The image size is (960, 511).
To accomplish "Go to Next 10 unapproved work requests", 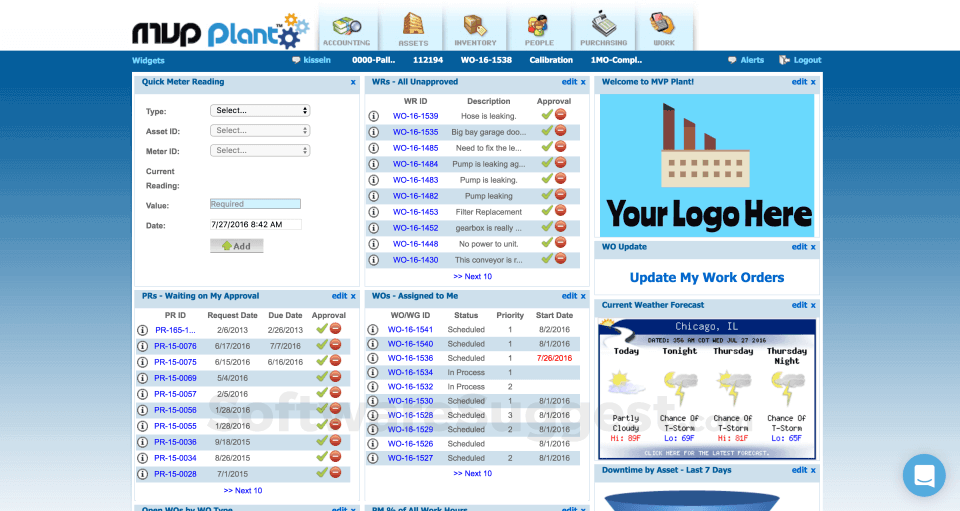I will click(x=473, y=277).
